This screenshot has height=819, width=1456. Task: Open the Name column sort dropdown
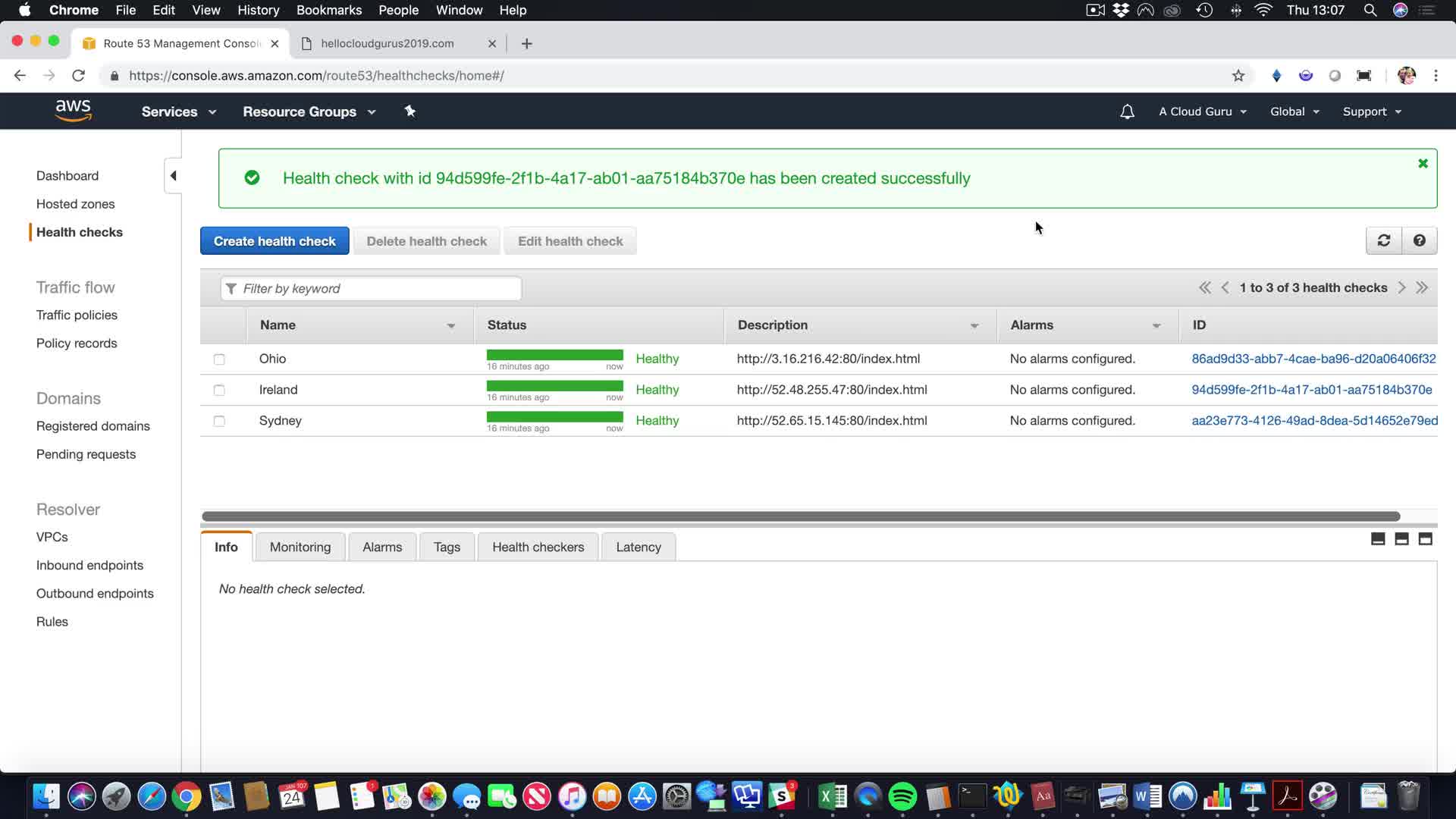tap(451, 325)
